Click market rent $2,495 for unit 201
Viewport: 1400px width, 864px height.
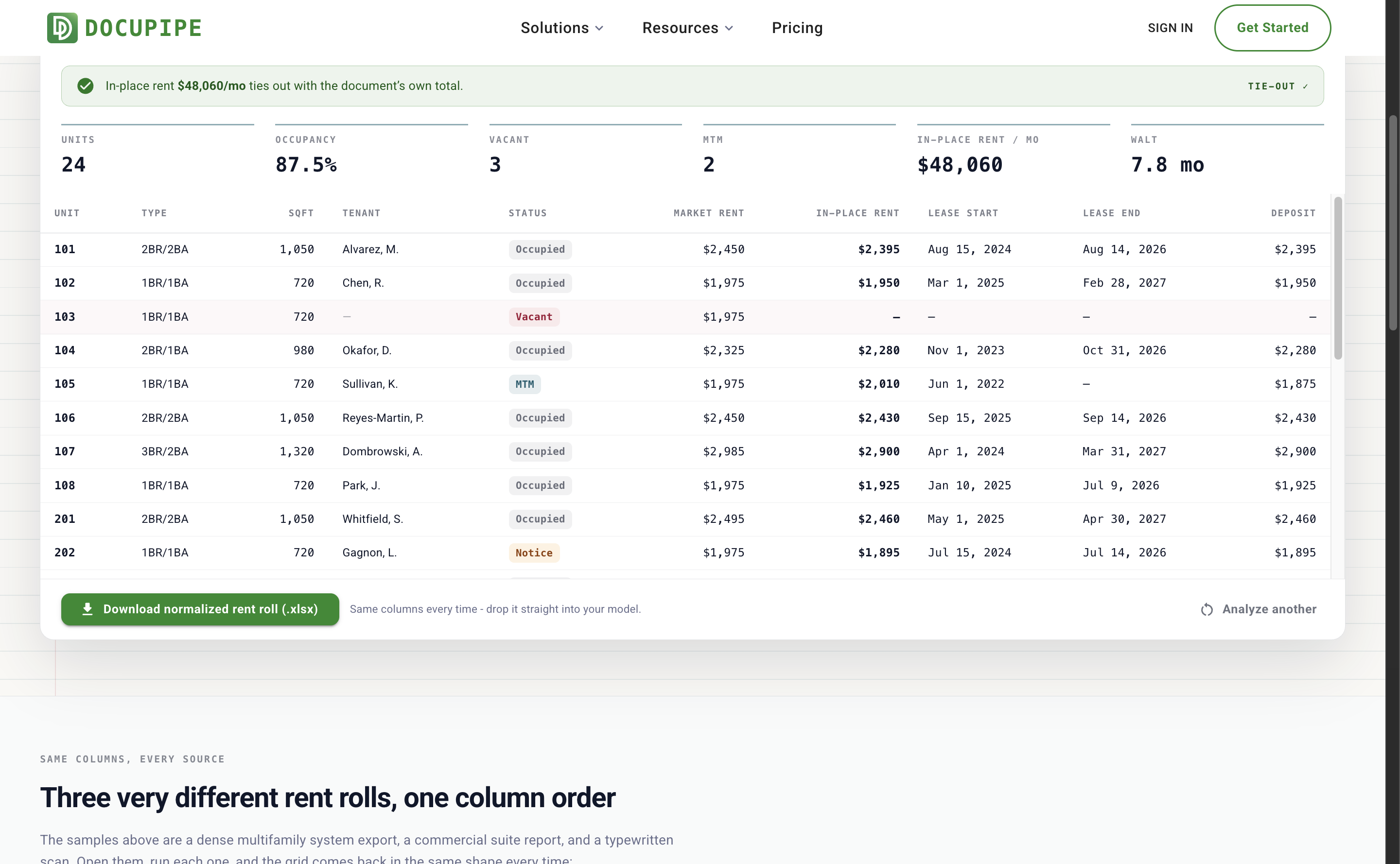(724, 519)
